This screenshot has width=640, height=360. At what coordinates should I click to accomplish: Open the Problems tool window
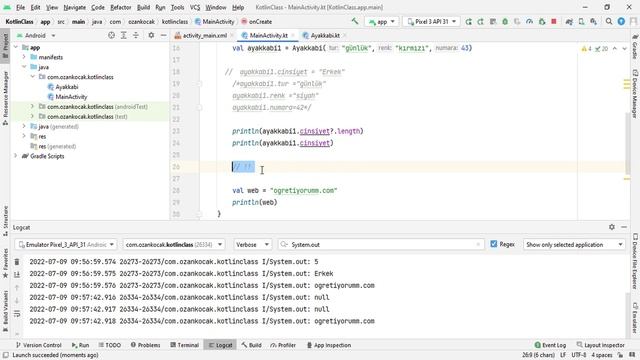(x=145, y=345)
